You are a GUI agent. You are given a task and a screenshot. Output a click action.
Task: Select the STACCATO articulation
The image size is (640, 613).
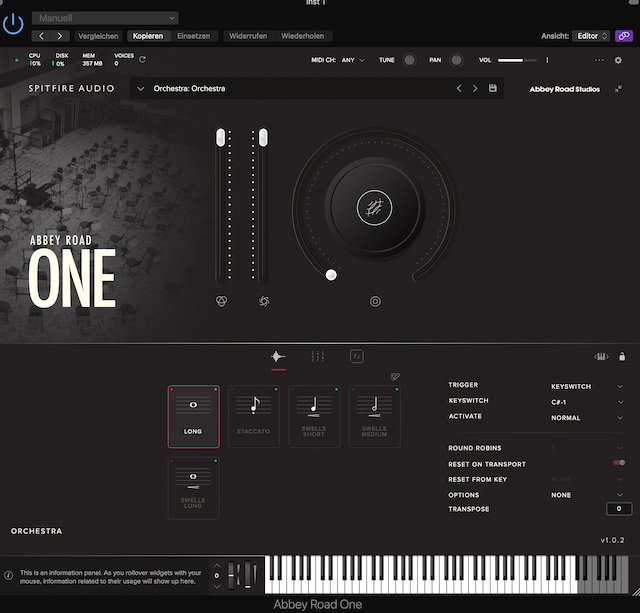[253, 417]
